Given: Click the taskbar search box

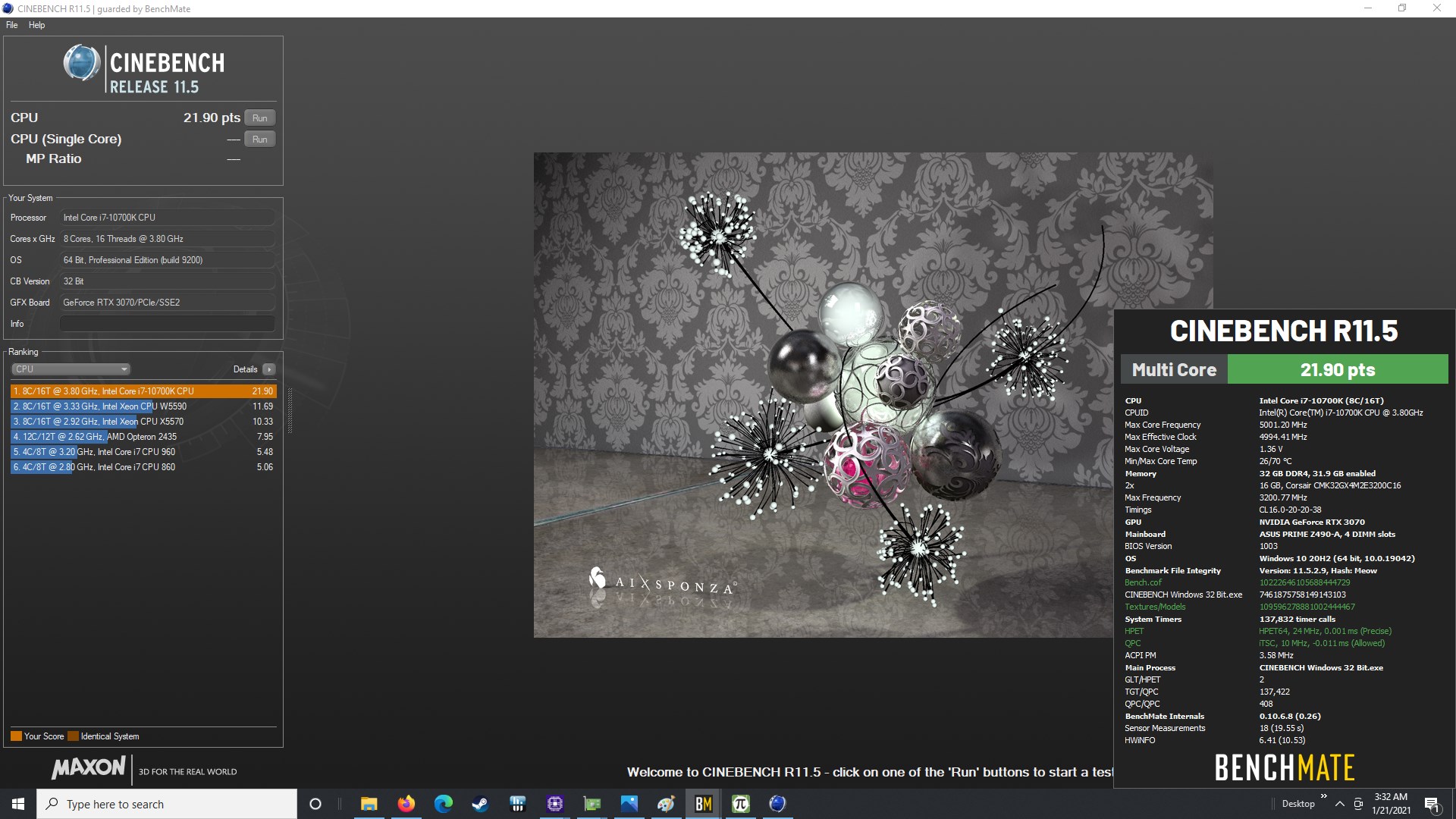Looking at the screenshot, I should click(167, 804).
